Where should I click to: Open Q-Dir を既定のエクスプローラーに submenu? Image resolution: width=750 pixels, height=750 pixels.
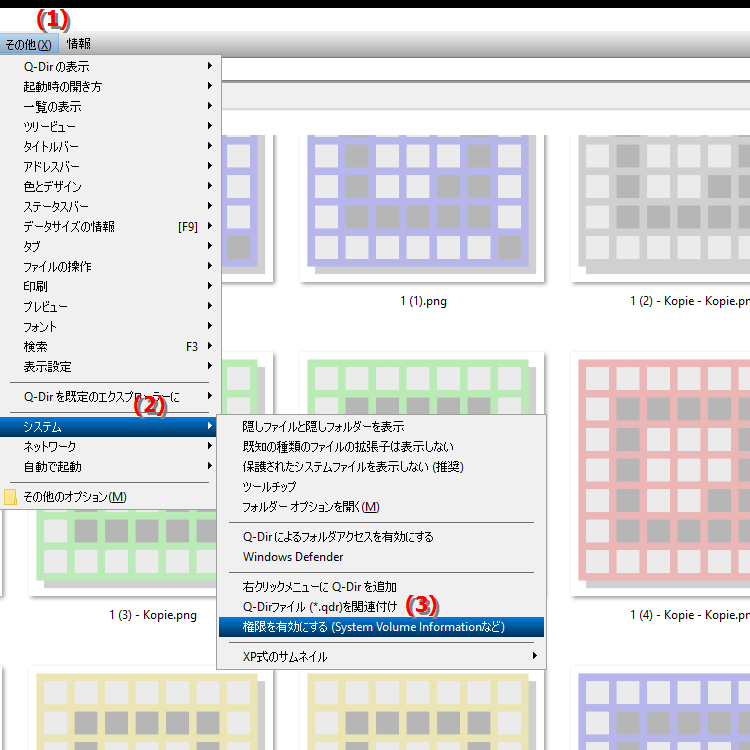click(x=110, y=397)
